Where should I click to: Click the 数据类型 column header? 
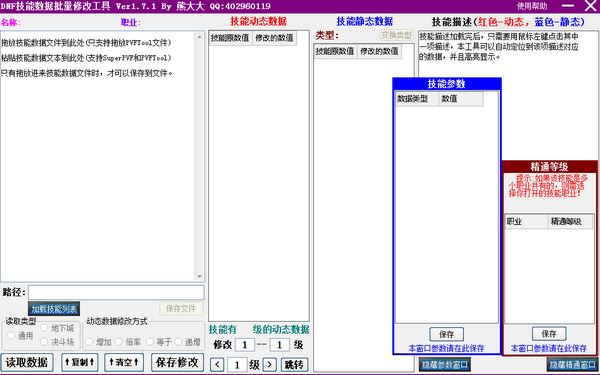pyautogui.click(x=417, y=99)
